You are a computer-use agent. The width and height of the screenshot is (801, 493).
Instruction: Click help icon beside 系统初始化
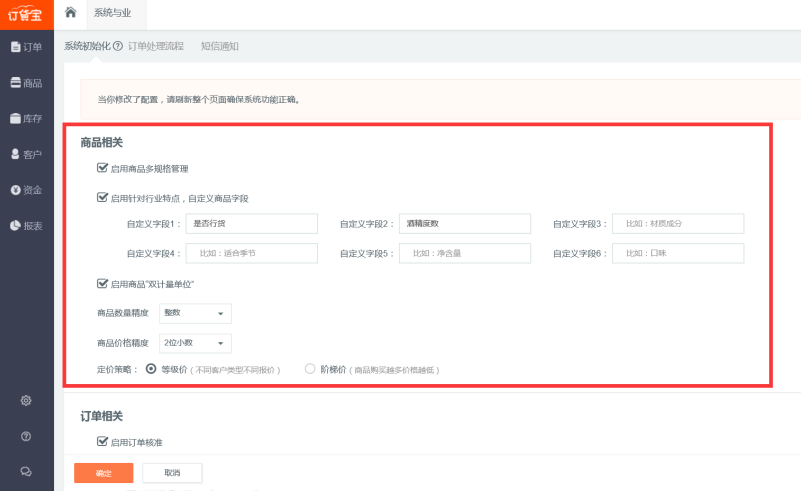[117, 46]
